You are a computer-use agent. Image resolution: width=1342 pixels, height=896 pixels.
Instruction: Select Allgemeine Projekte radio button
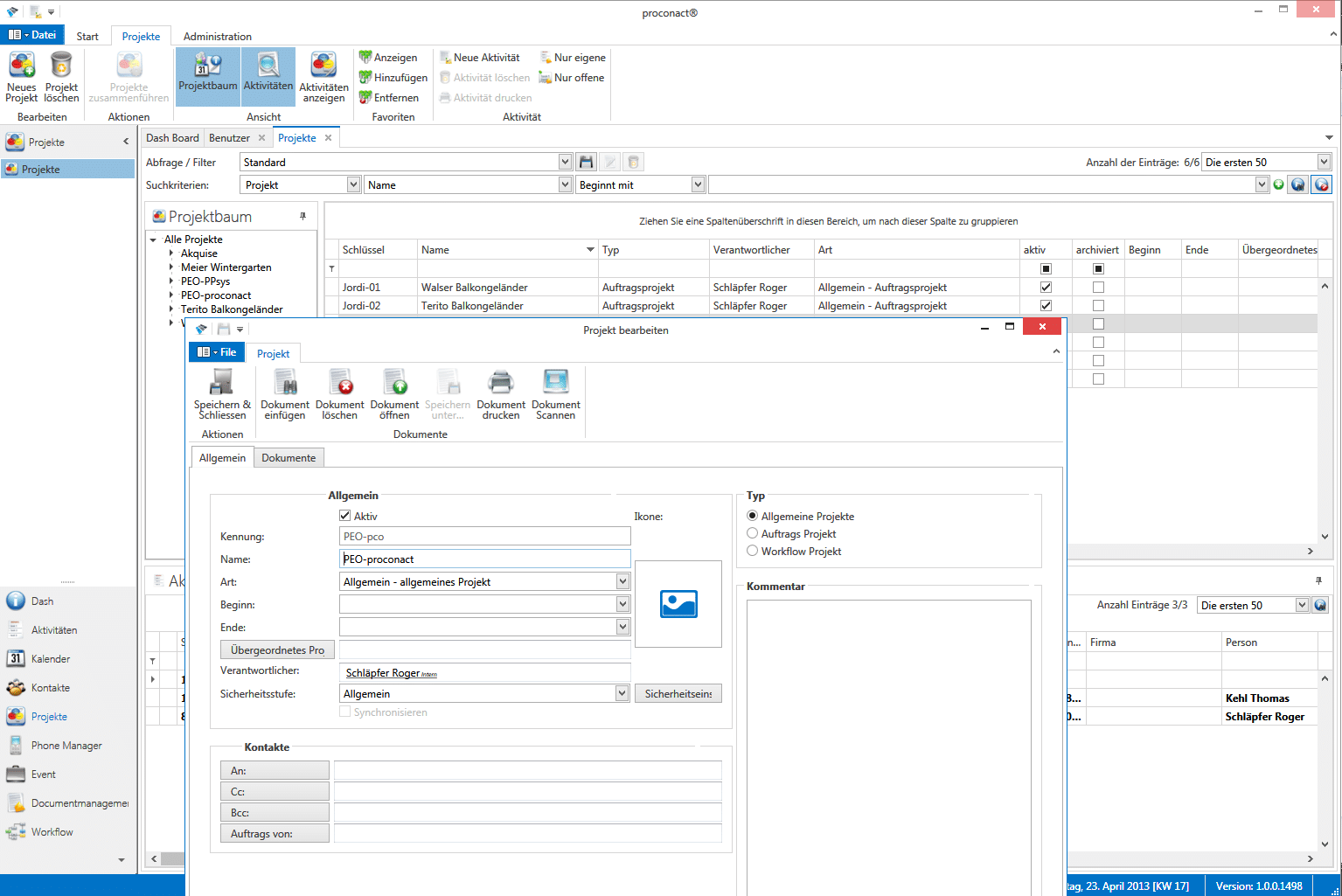click(753, 516)
